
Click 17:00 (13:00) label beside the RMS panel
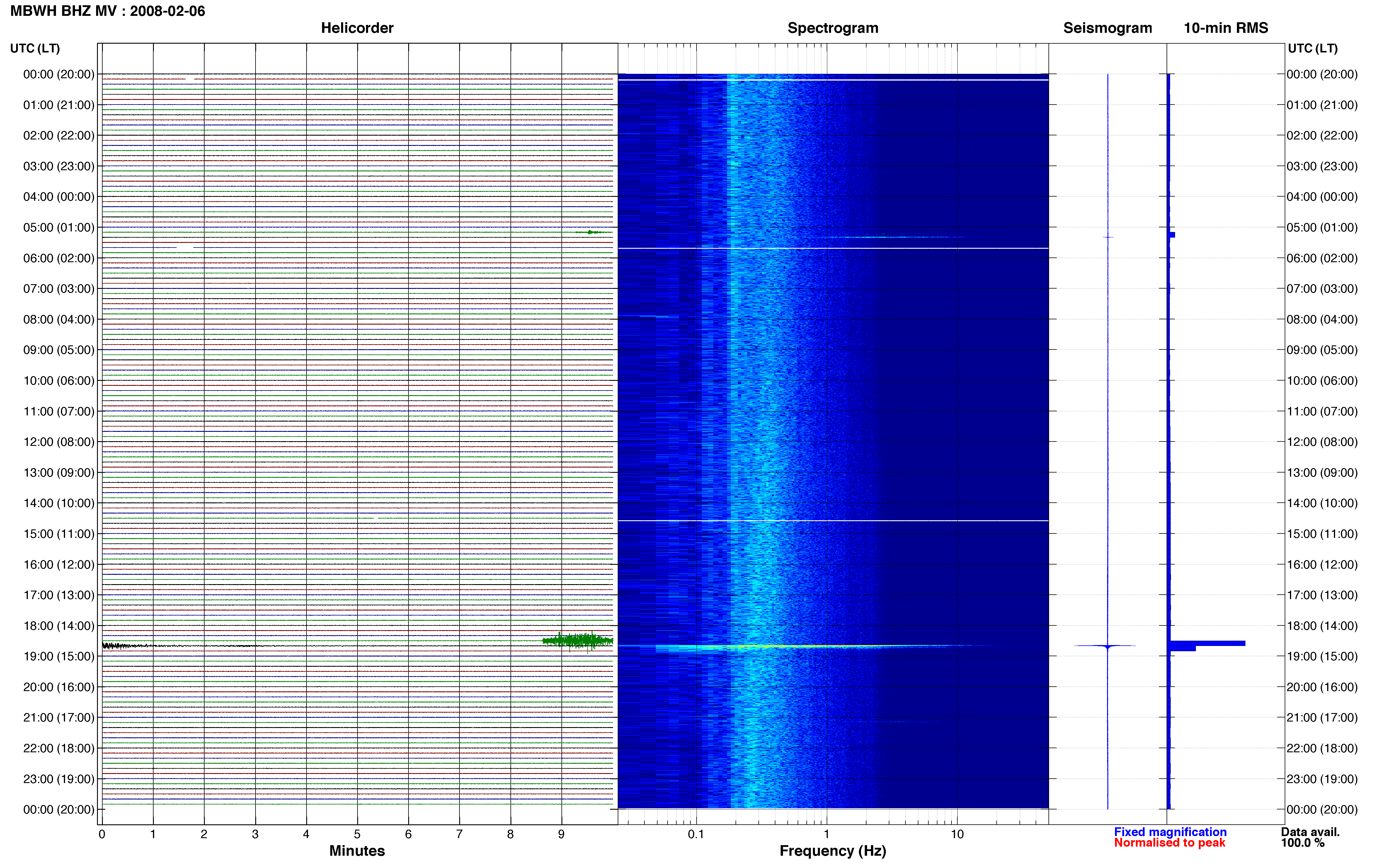1322,595
